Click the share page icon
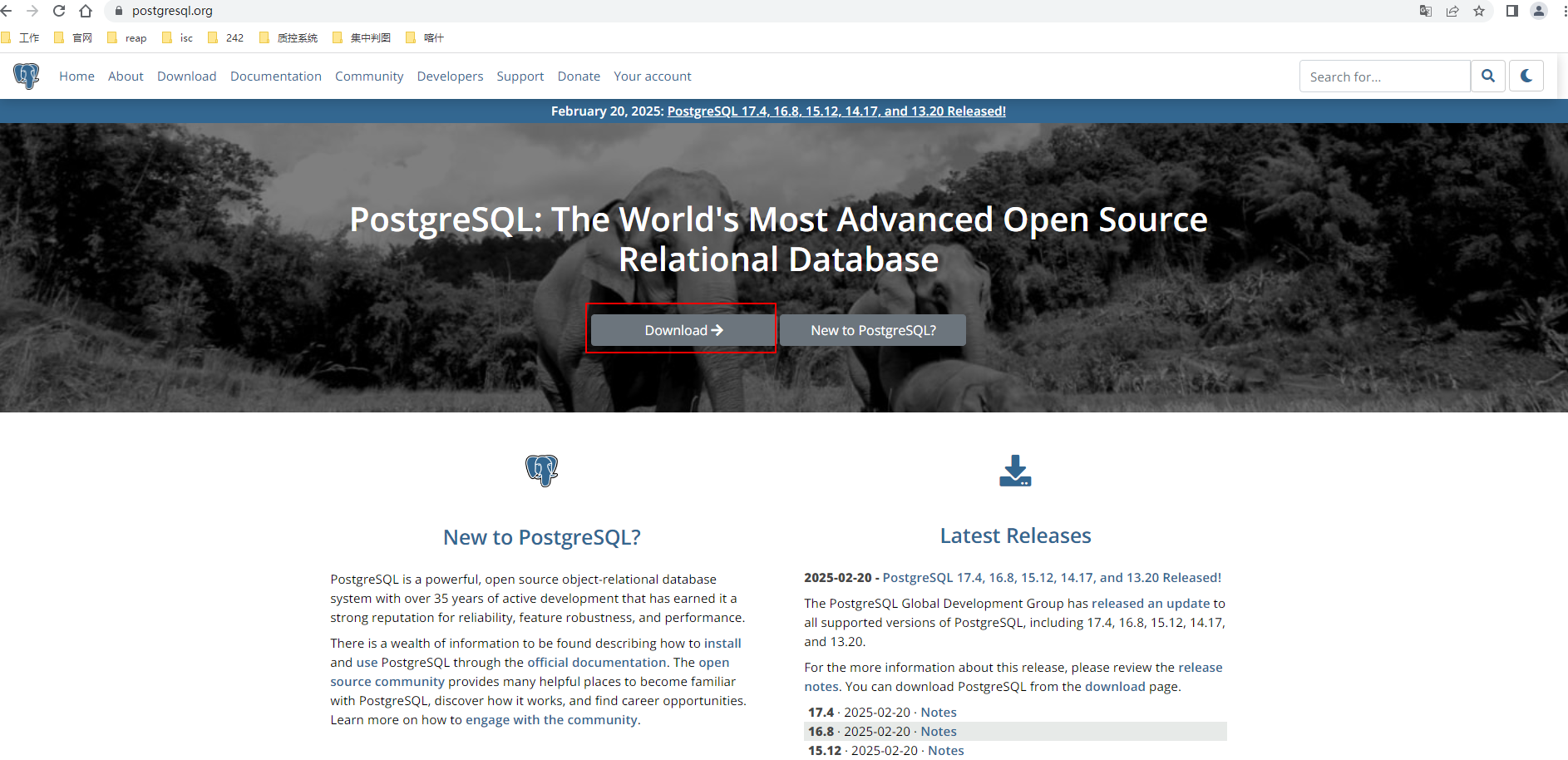The image size is (1568, 760). 1452,11
